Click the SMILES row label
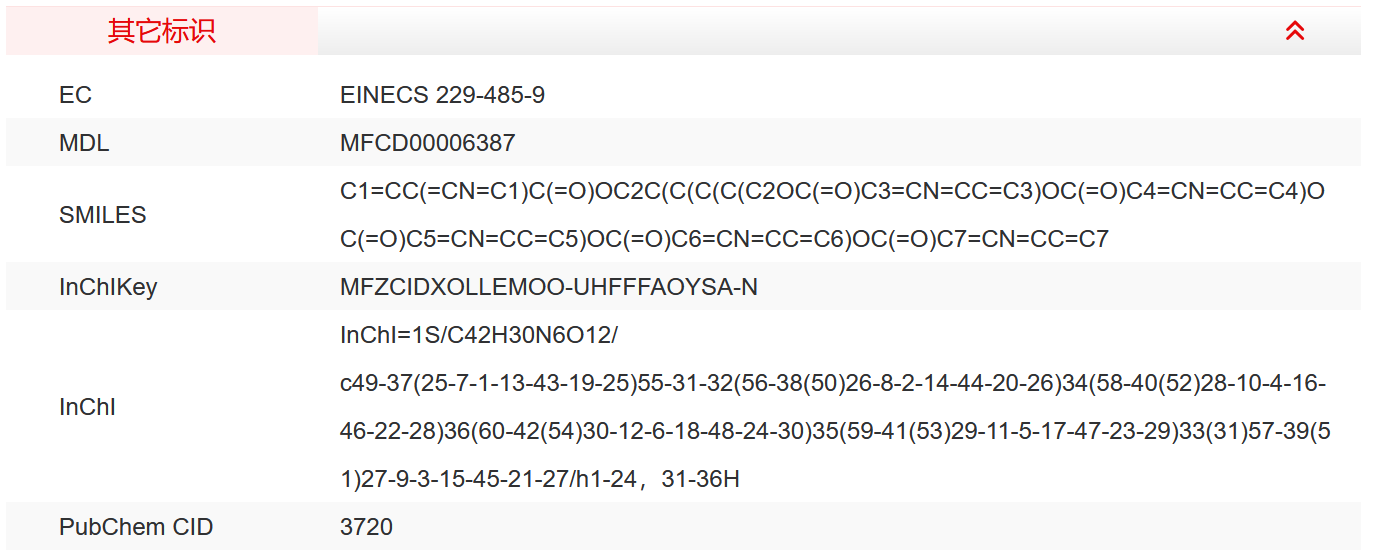The height and width of the screenshot is (552, 1387). [x=103, y=215]
